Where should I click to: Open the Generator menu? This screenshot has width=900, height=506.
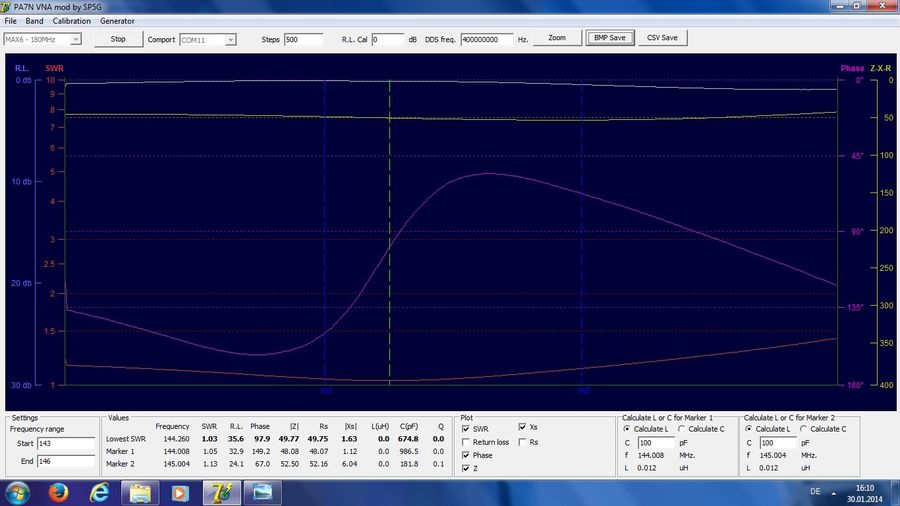[117, 21]
